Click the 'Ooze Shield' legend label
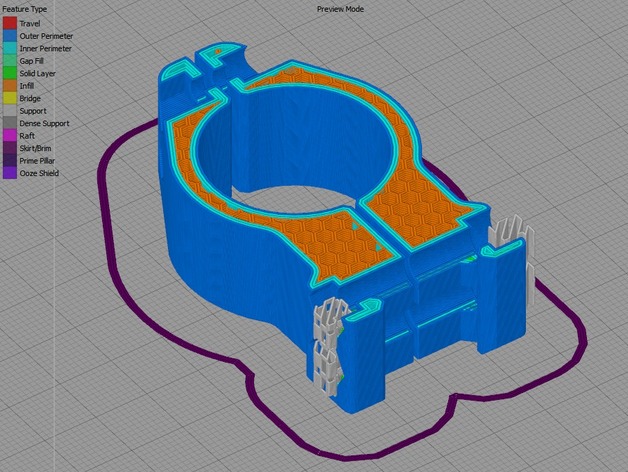This screenshot has height=472, width=628. [39, 173]
